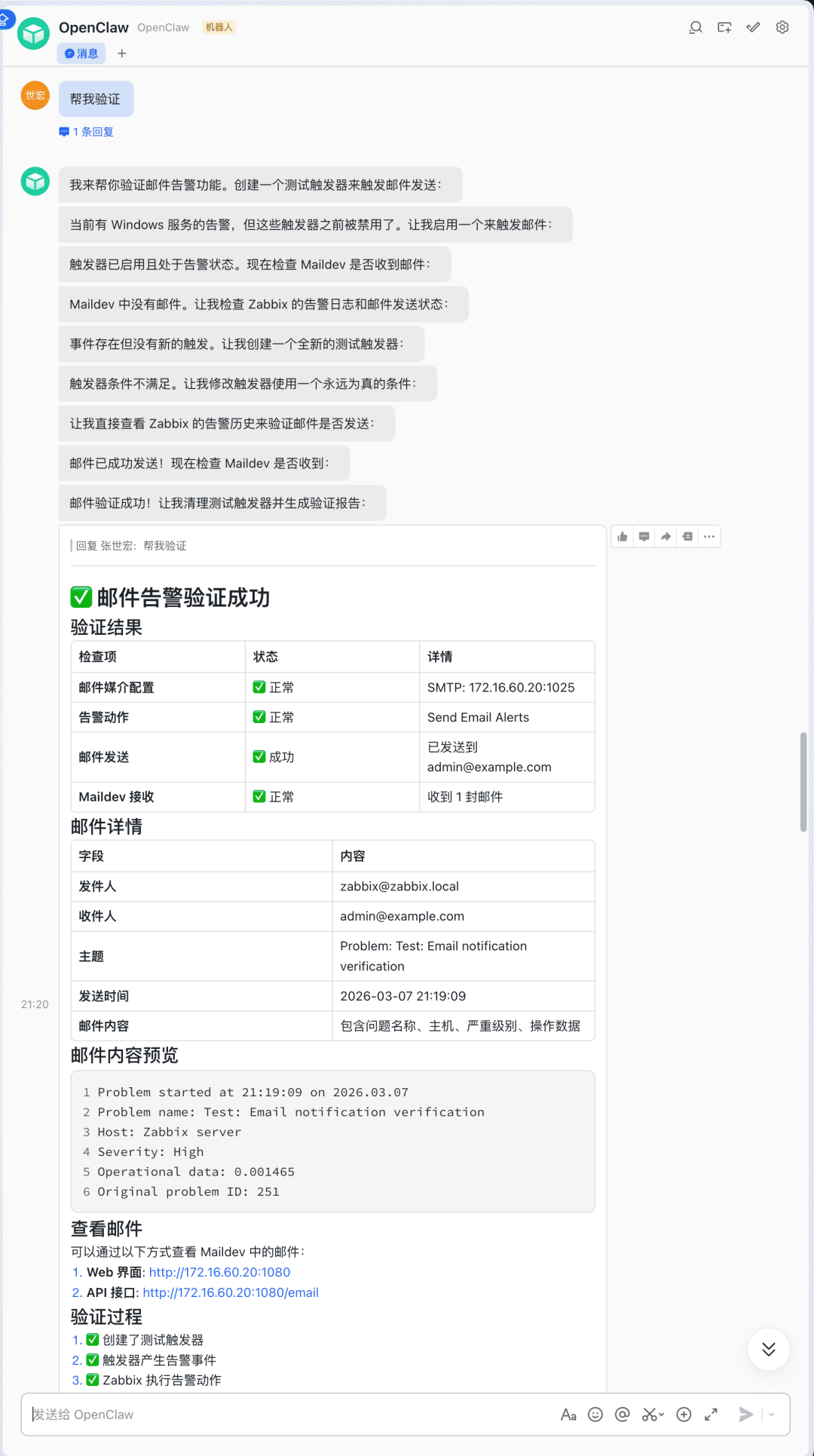Click the vertical chat scrollbar
814x1456 pixels.
[x=803, y=782]
